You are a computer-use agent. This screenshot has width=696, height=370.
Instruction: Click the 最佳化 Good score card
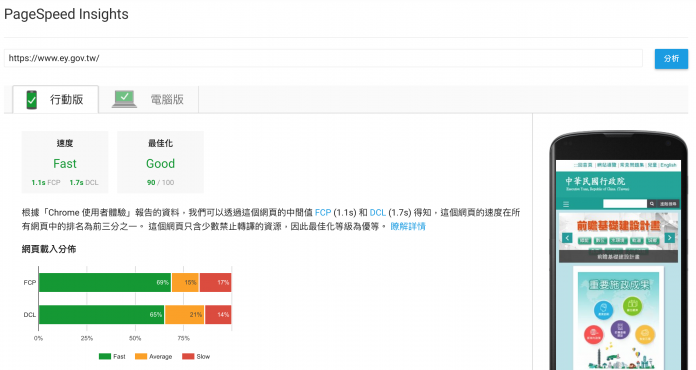tap(160, 162)
